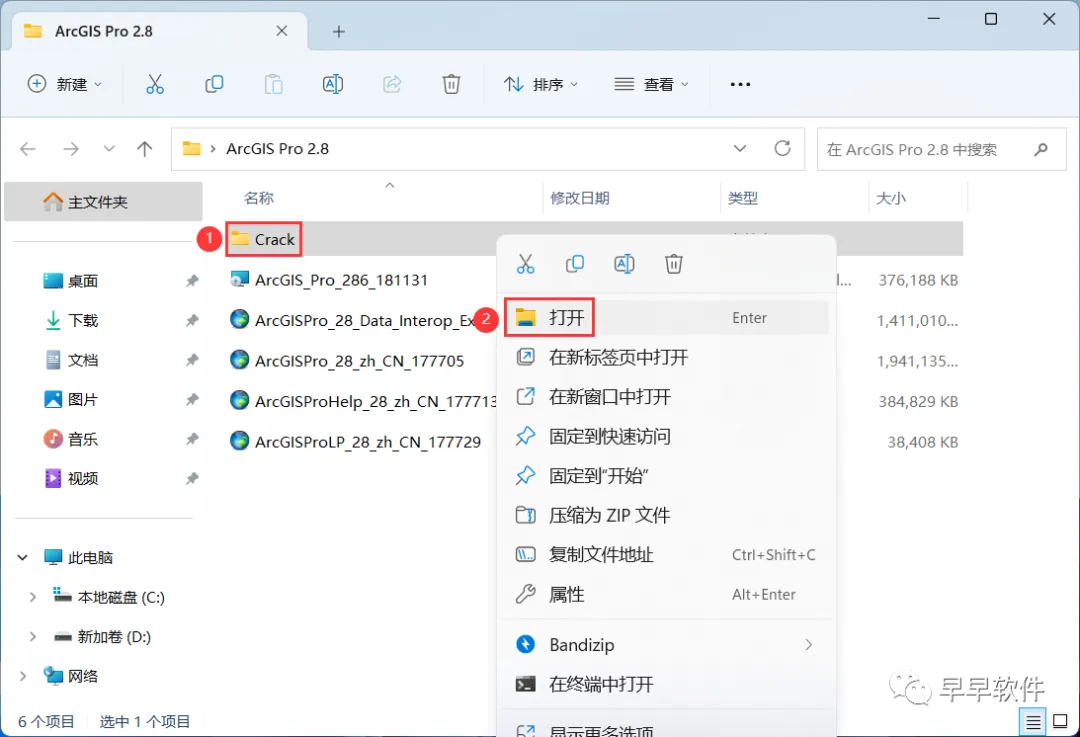Click the cut icon in the context menu

coord(526,264)
